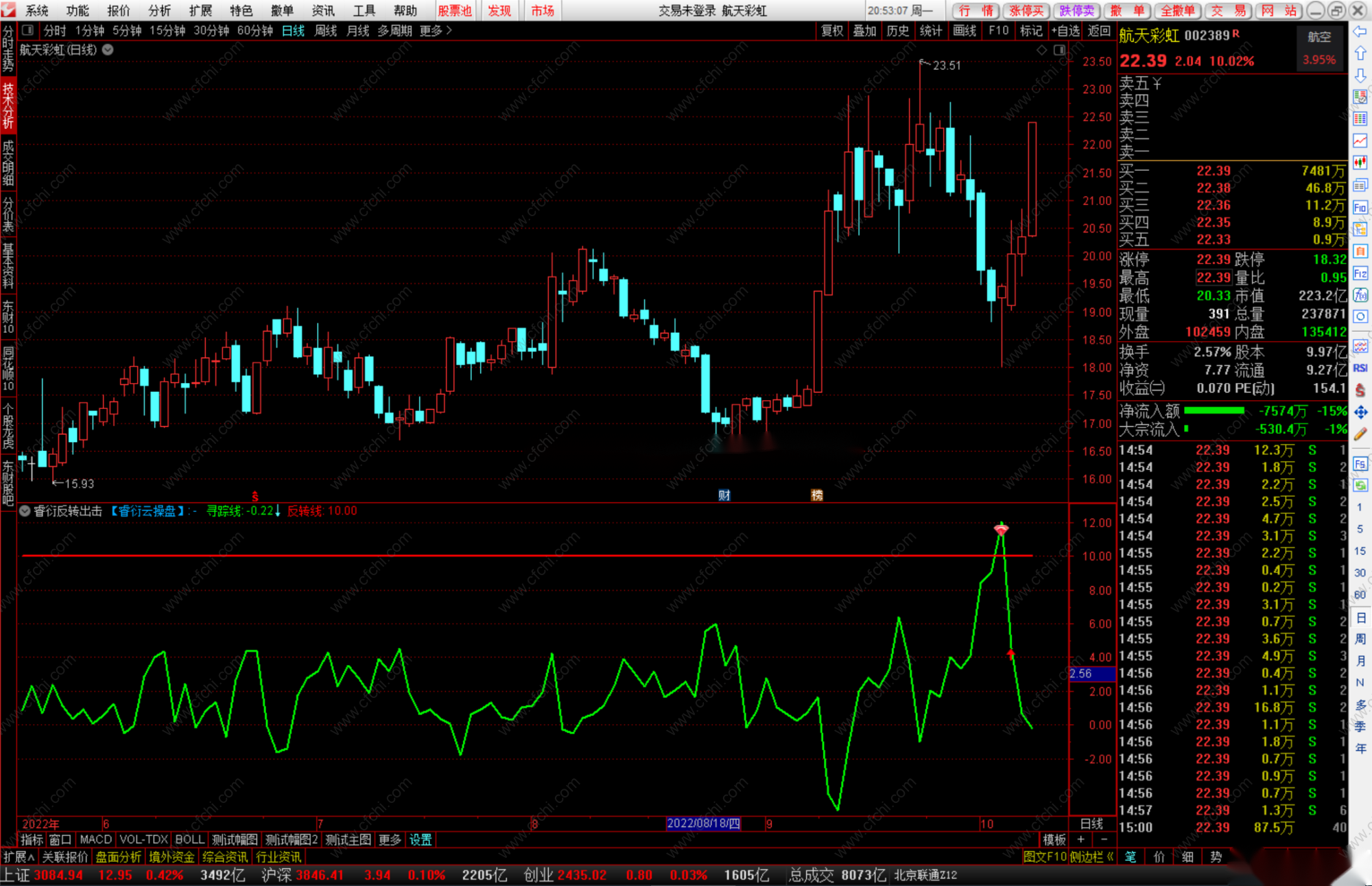1372x886 pixels.
Task: Open the candlestick chart icon in sidebar
Action: [1360, 163]
